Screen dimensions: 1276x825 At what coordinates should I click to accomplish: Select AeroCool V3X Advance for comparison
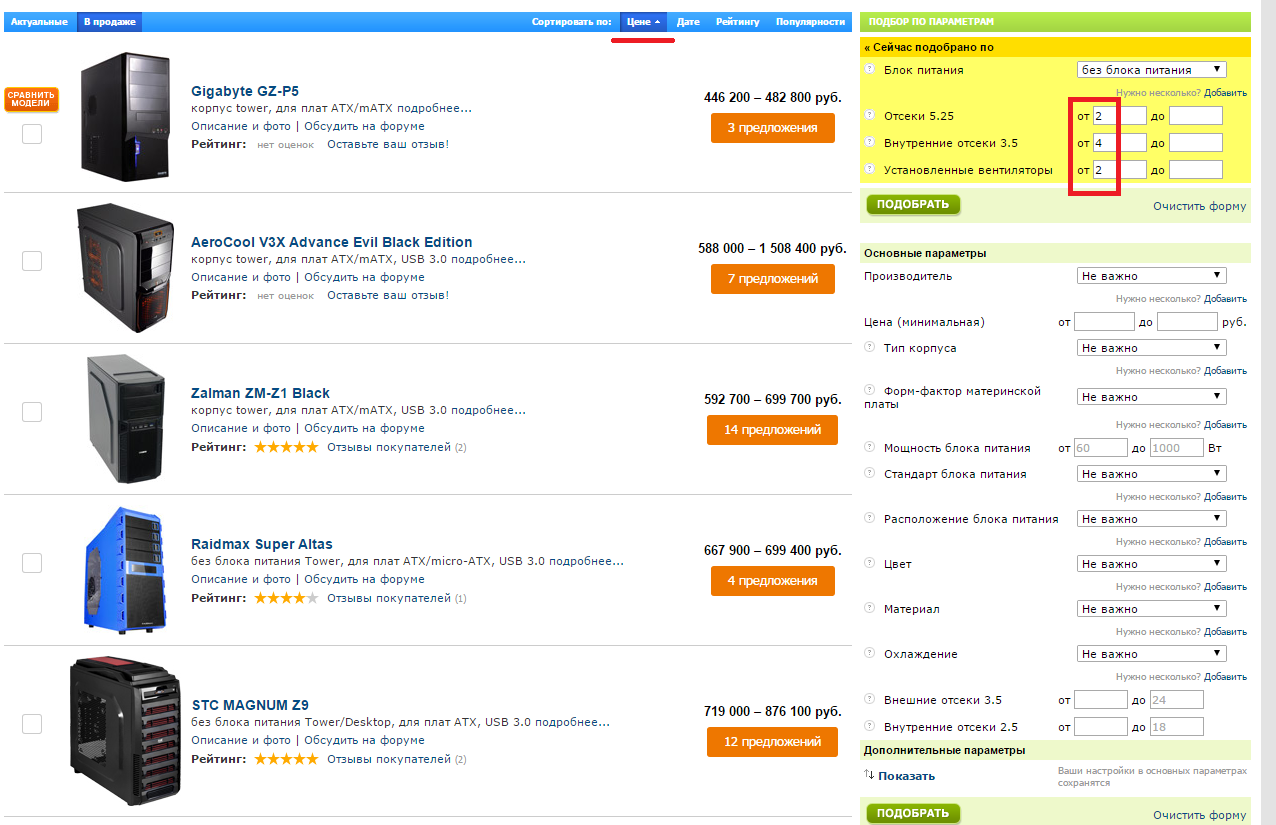tap(32, 261)
